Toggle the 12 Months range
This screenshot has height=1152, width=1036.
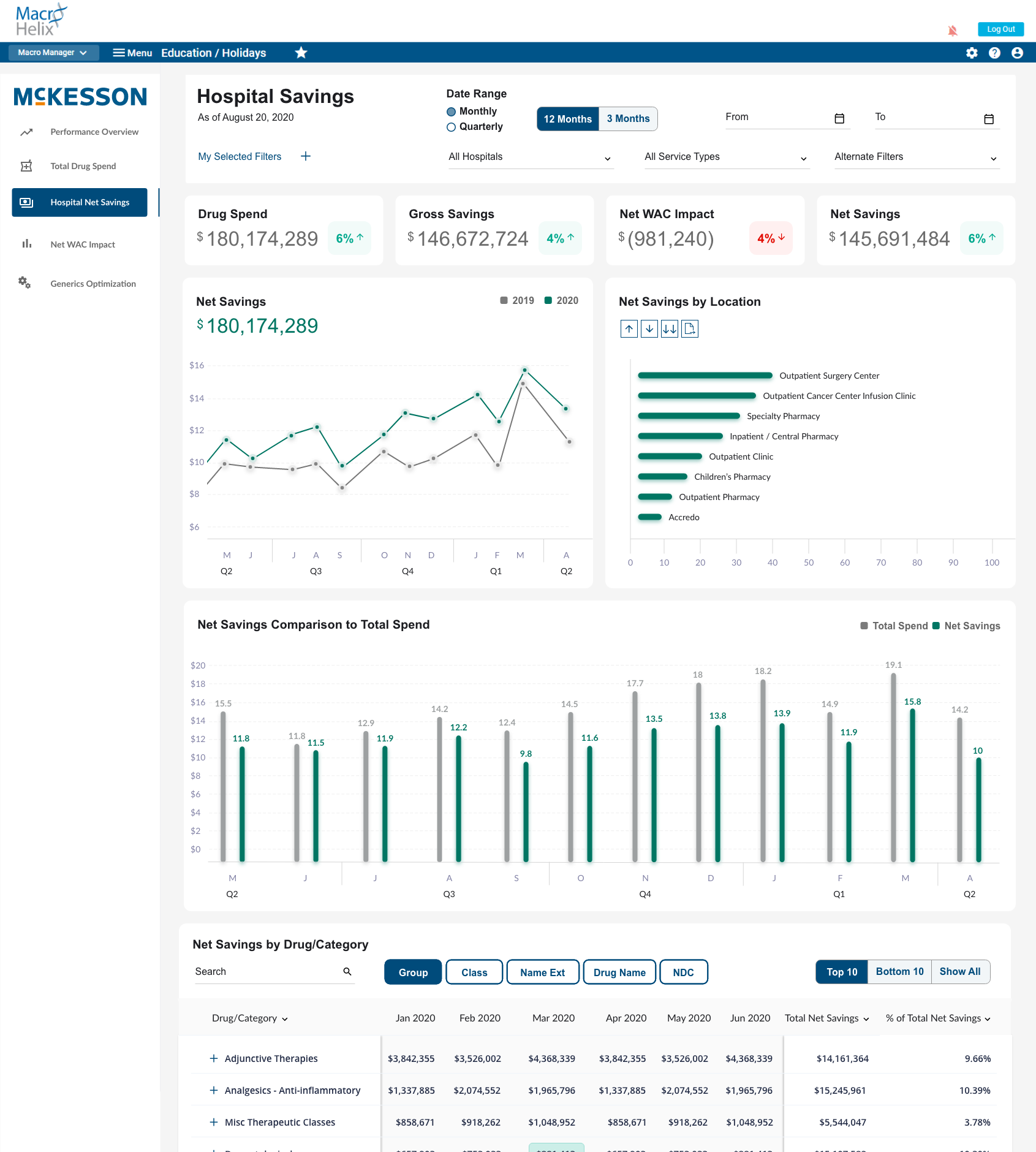coord(567,119)
